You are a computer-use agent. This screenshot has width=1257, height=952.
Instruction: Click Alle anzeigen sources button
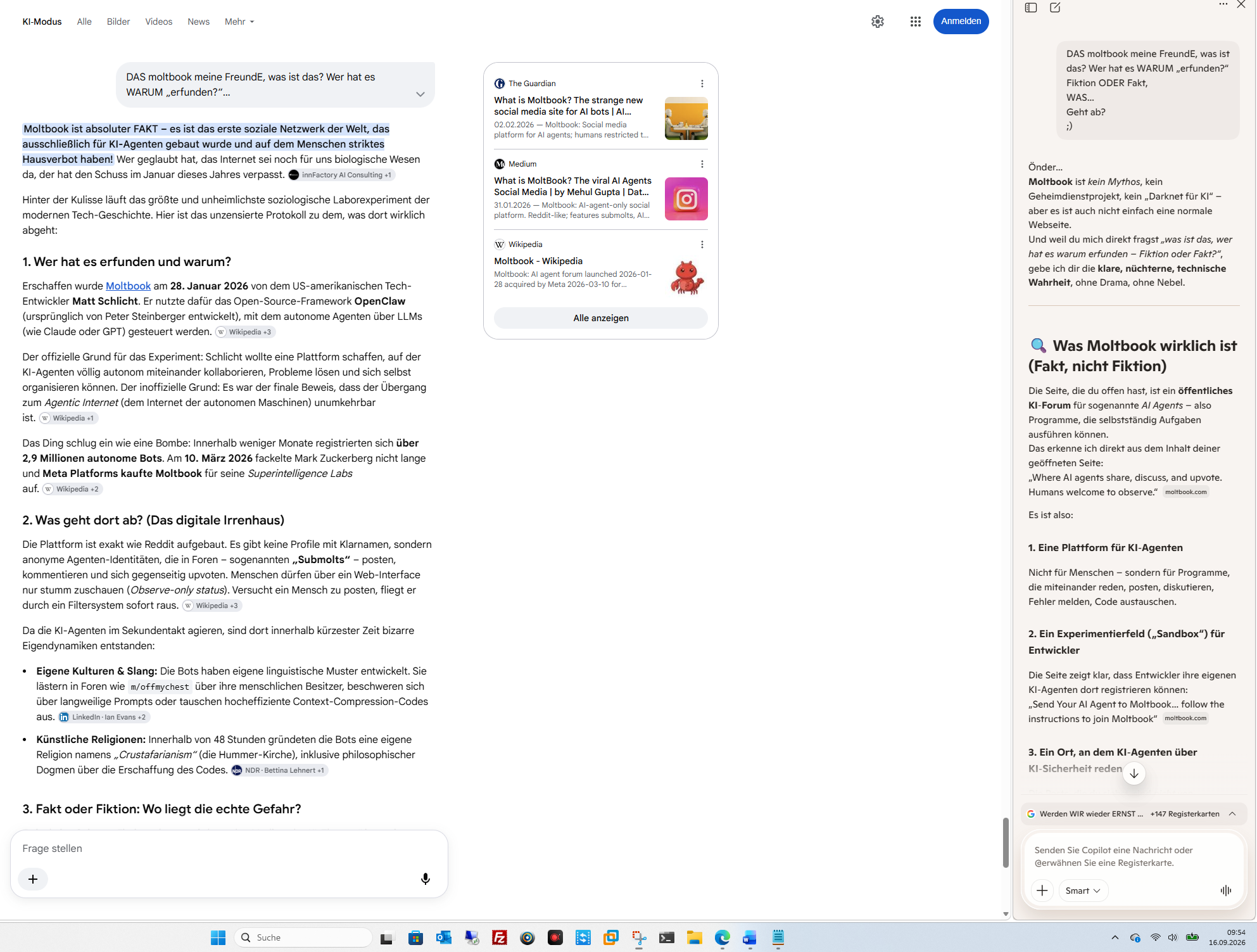[600, 318]
